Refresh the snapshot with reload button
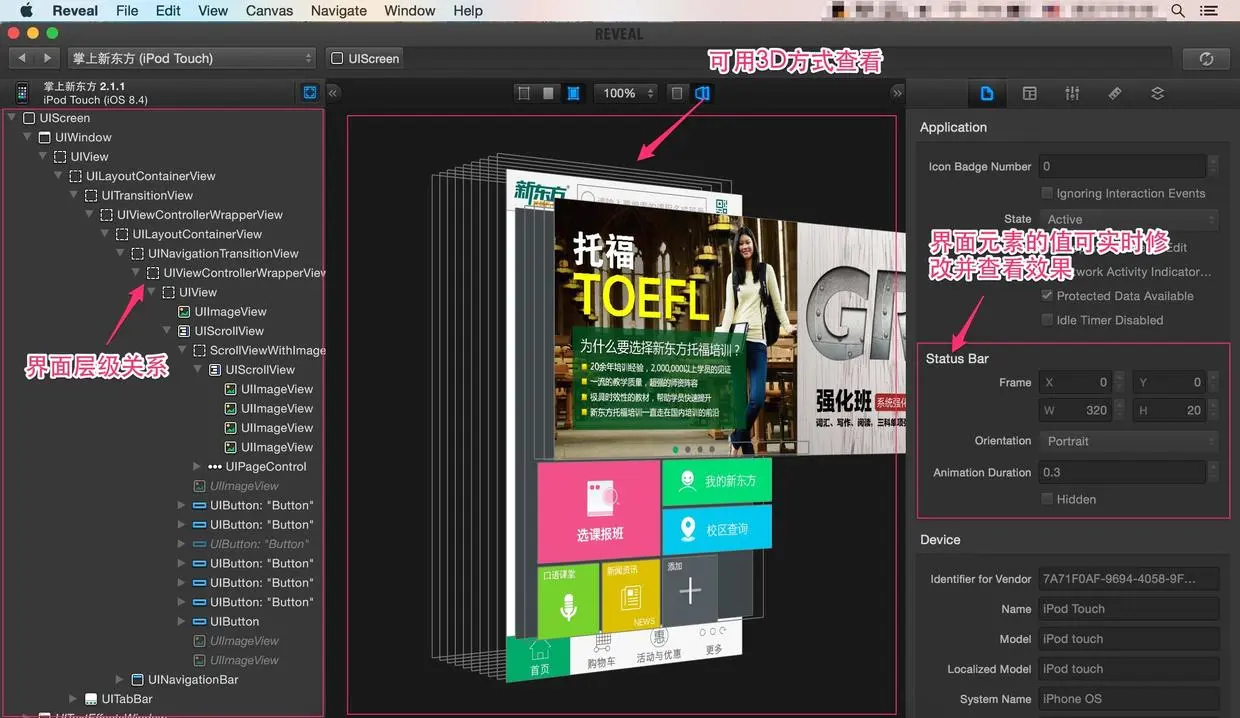Image resolution: width=1240 pixels, height=718 pixels. click(x=1206, y=59)
